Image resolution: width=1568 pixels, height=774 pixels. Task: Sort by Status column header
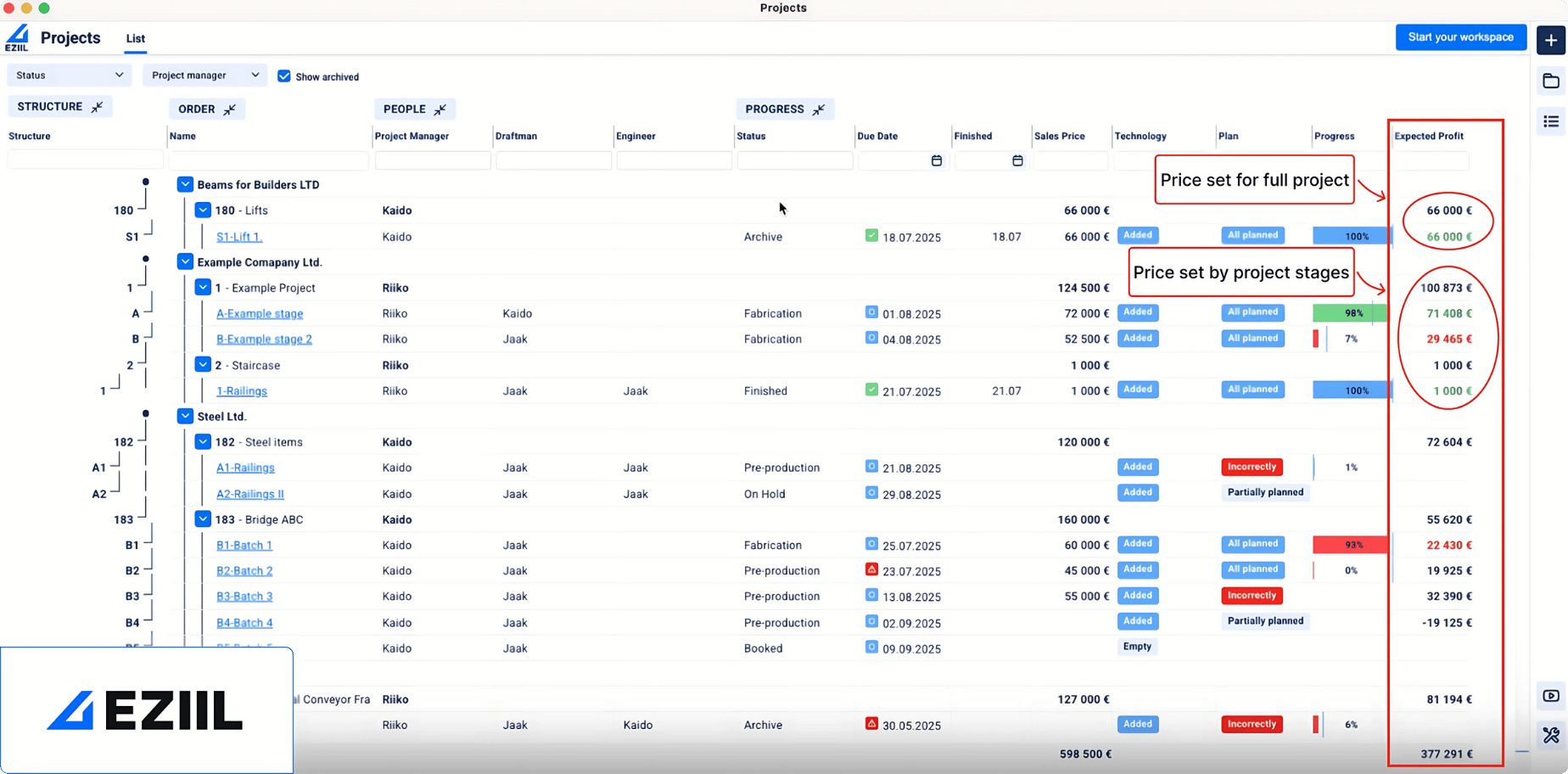click(x=751, y=136)
